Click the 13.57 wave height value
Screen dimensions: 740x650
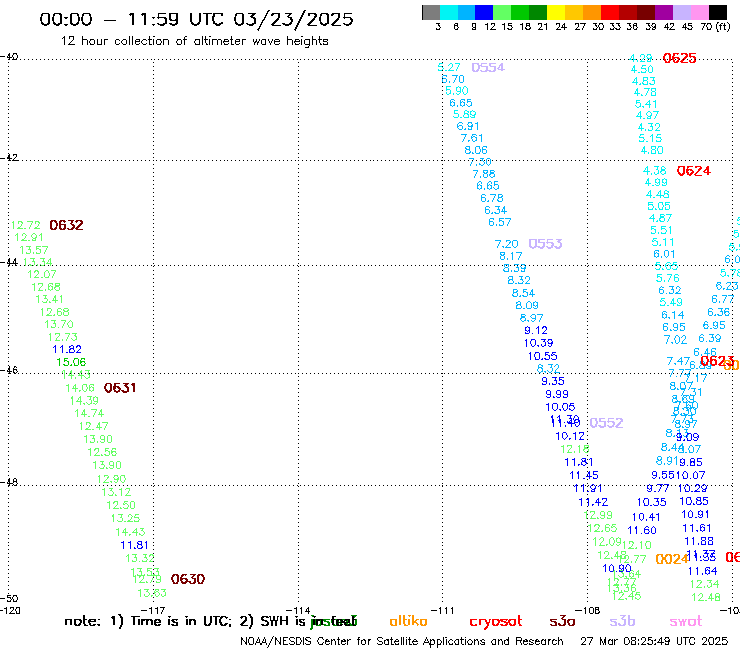tap(34, 250)
